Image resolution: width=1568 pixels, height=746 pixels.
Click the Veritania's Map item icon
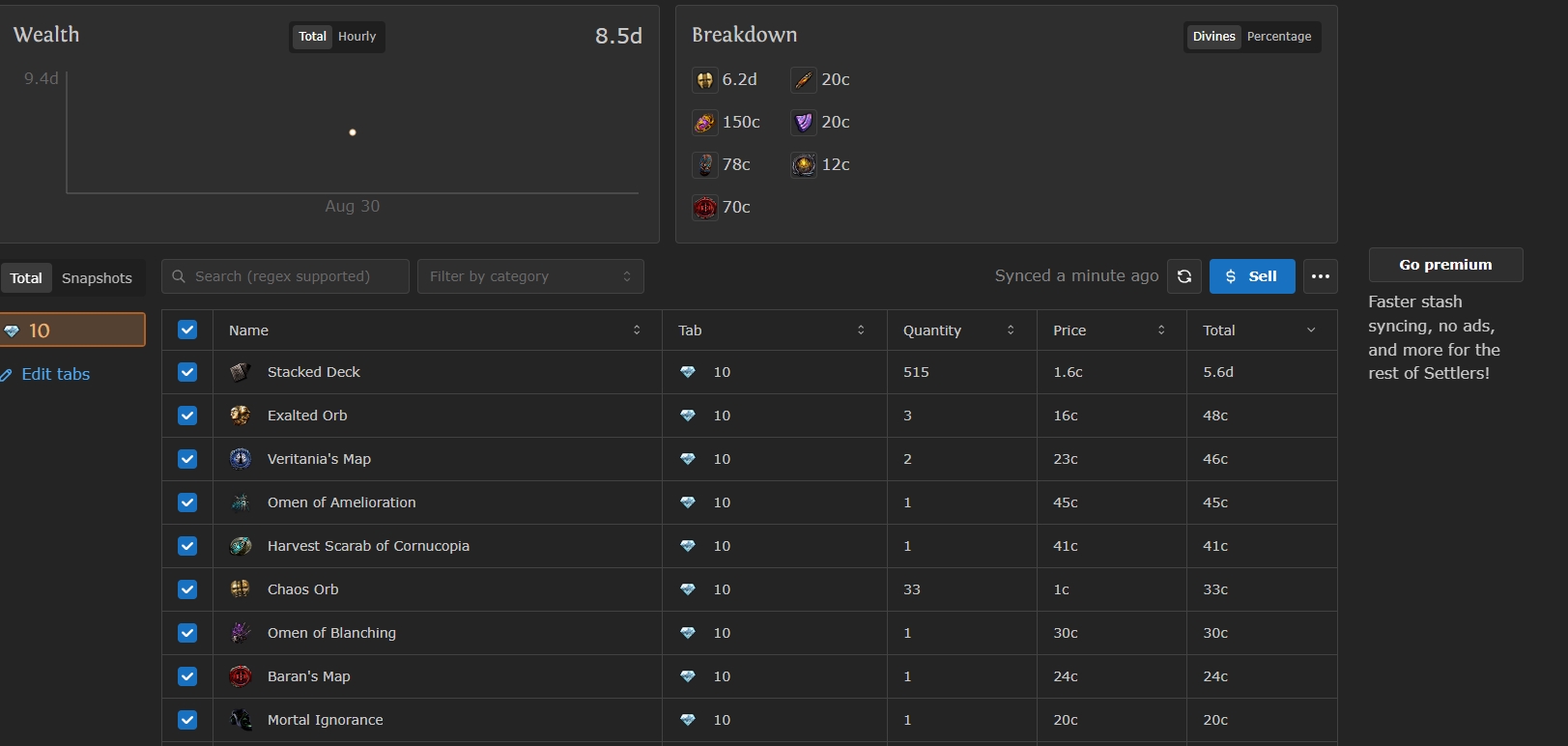[241, 459]
